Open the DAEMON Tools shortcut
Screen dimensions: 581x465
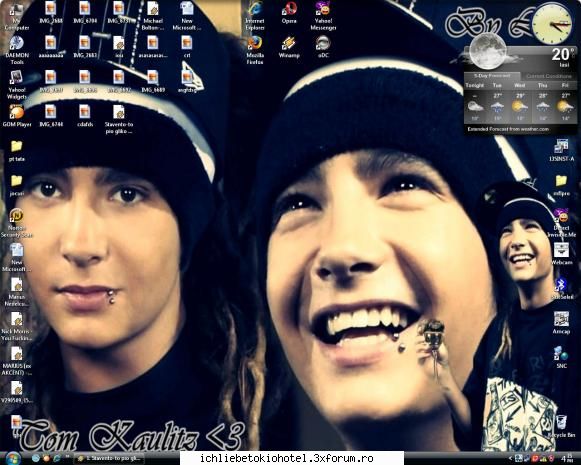point(17,50)
